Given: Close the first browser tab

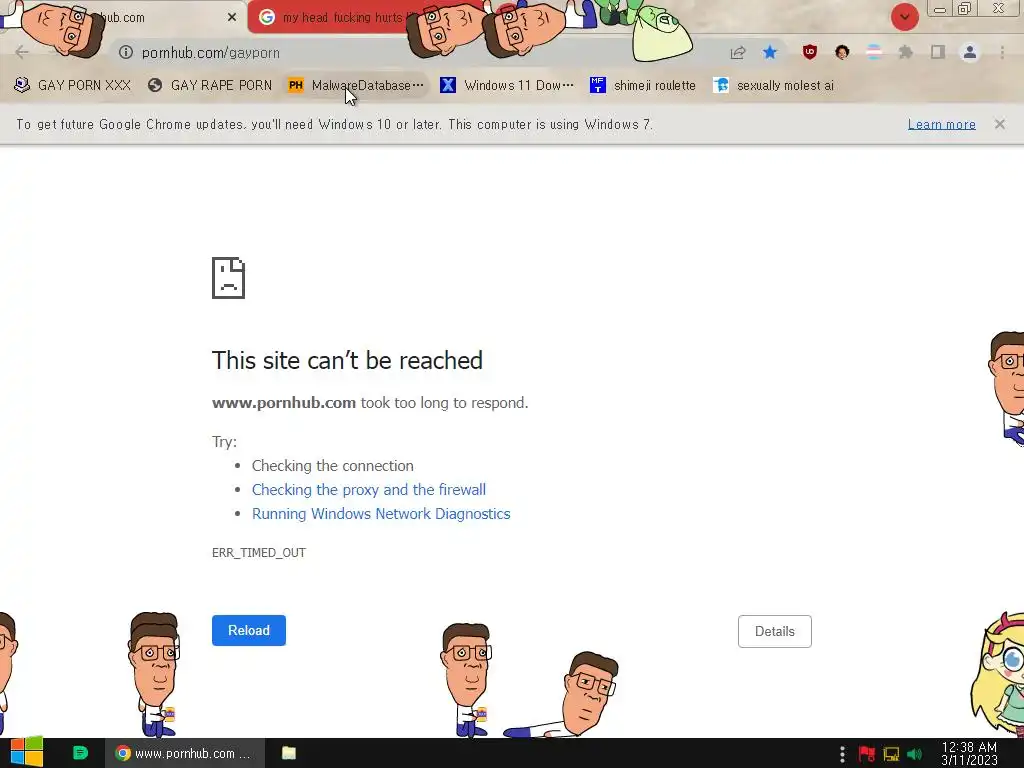Looking at the screenshot, I should (232, 18).
